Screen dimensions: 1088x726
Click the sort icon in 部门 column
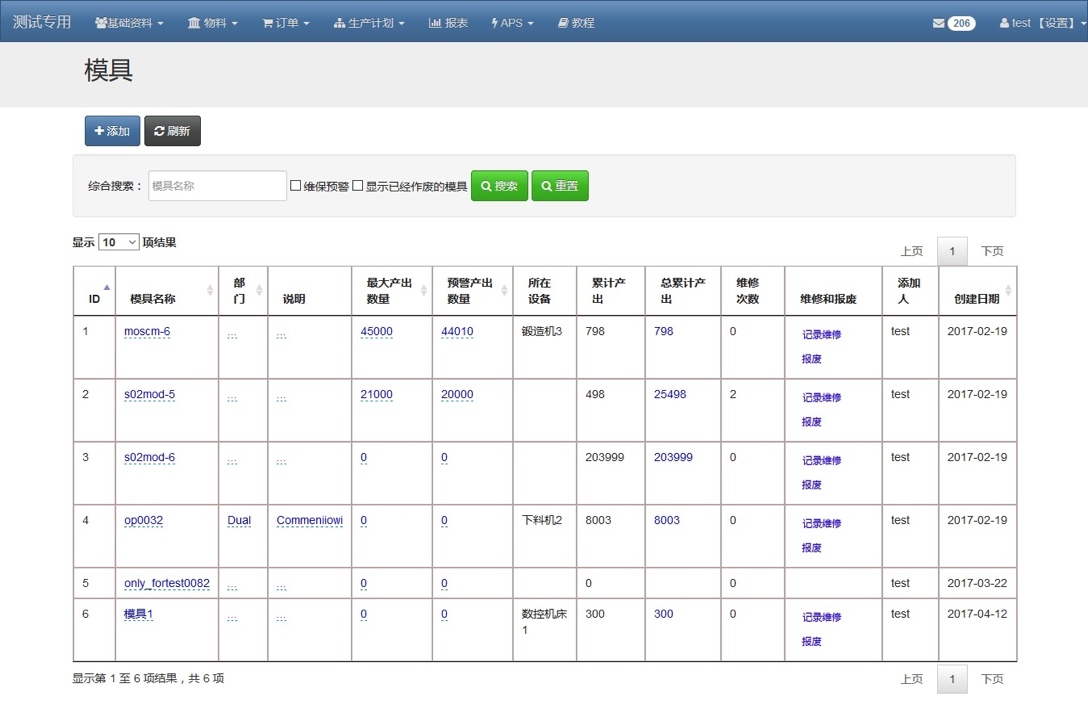pyautogui.click(x=260, y=291)
